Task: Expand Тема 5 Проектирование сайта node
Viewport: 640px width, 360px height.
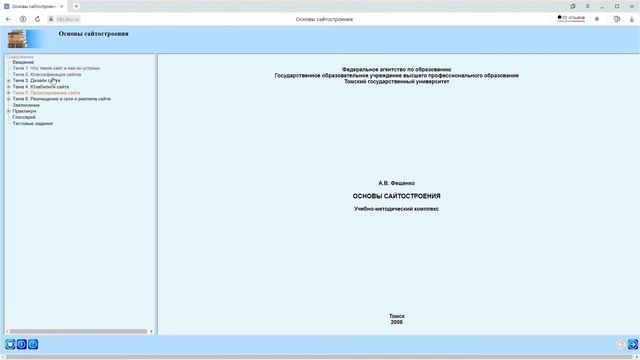Action: tap(9, 93)
